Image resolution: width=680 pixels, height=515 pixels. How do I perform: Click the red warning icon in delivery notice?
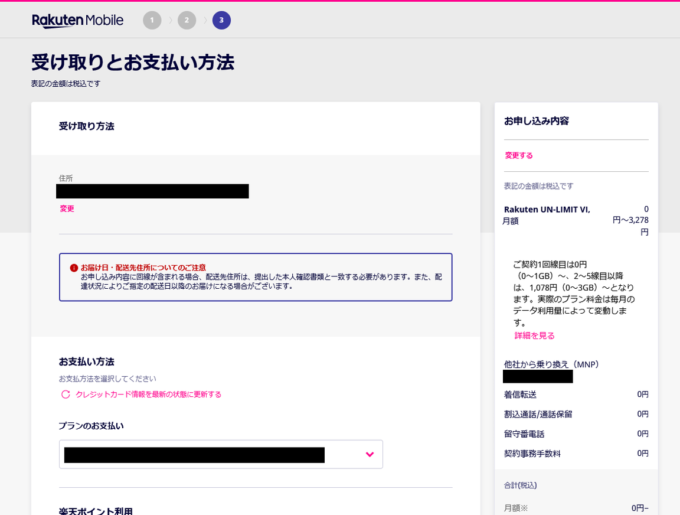74,268
